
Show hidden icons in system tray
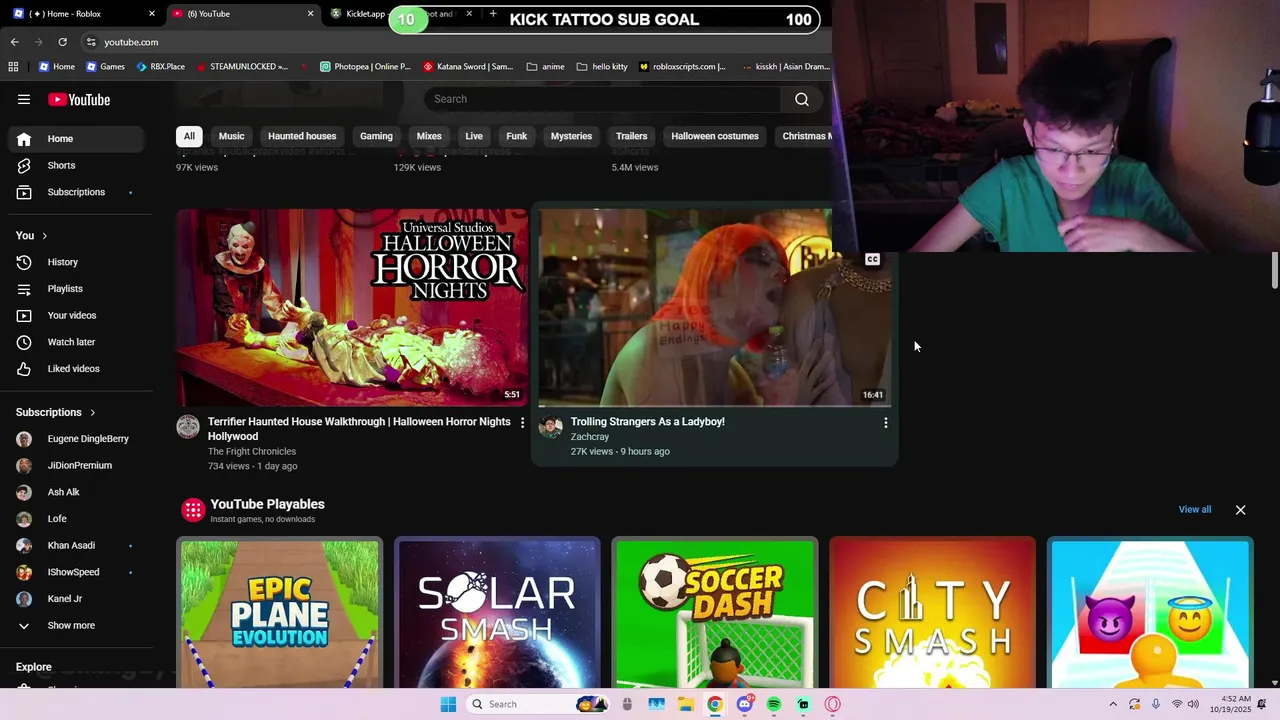[1112, 704]
